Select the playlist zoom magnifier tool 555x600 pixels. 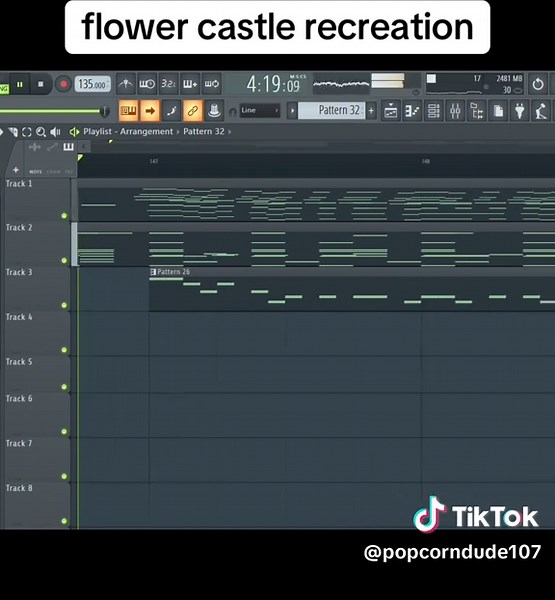(x=41, y=132)
